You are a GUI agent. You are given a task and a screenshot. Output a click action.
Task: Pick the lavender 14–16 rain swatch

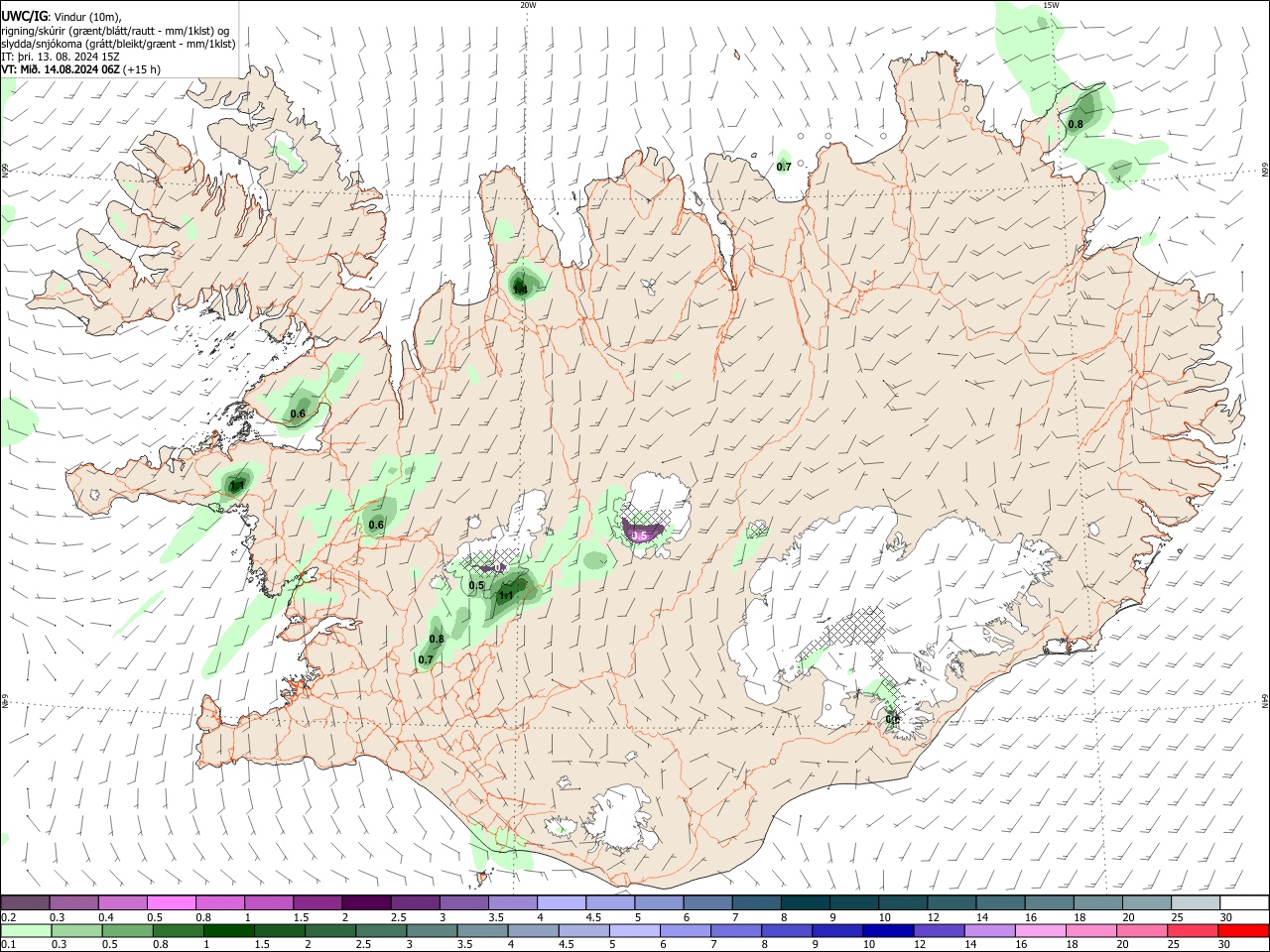(x=989, y=930)
